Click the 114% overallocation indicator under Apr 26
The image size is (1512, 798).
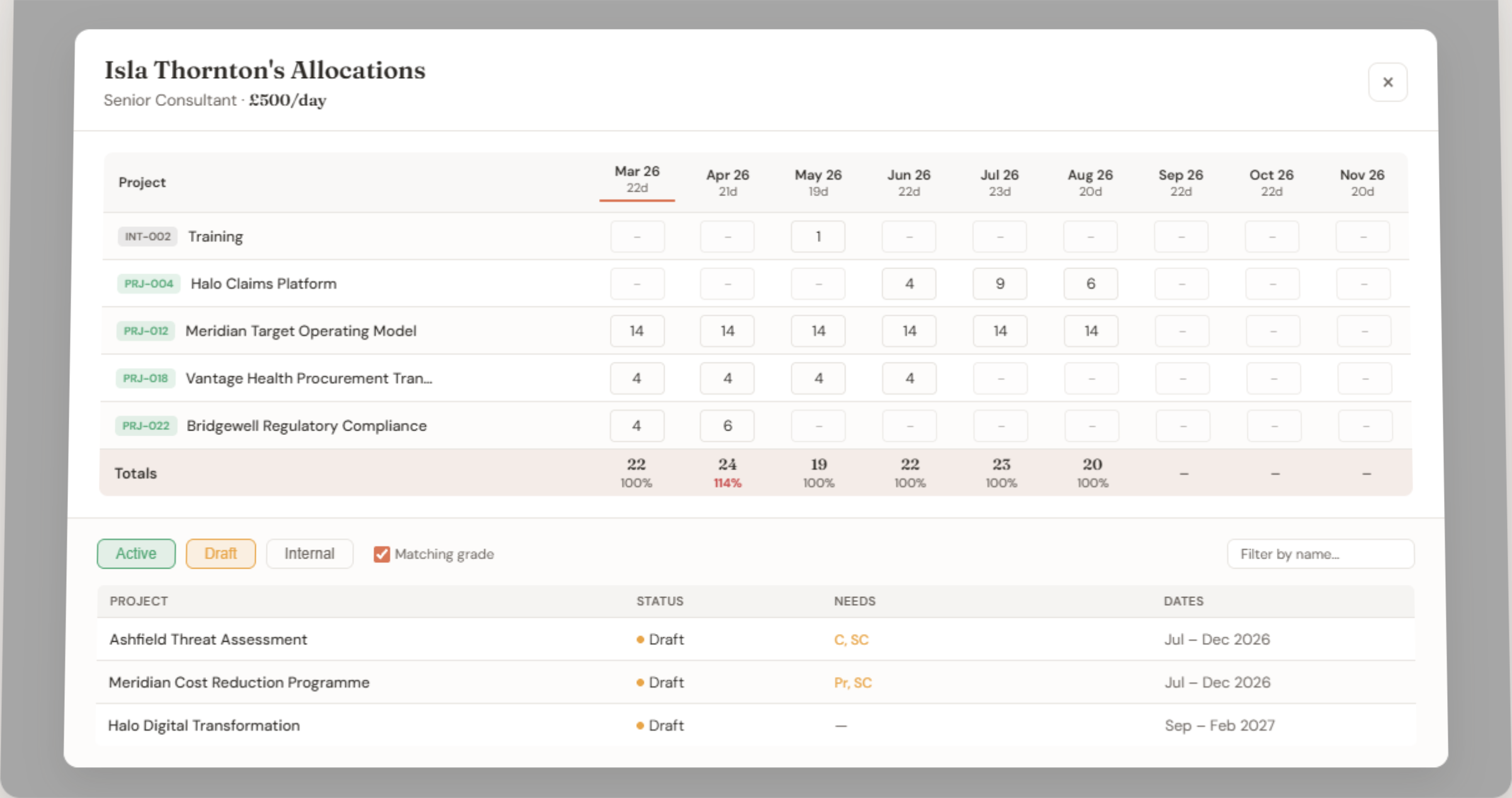(x=728, y=483)
